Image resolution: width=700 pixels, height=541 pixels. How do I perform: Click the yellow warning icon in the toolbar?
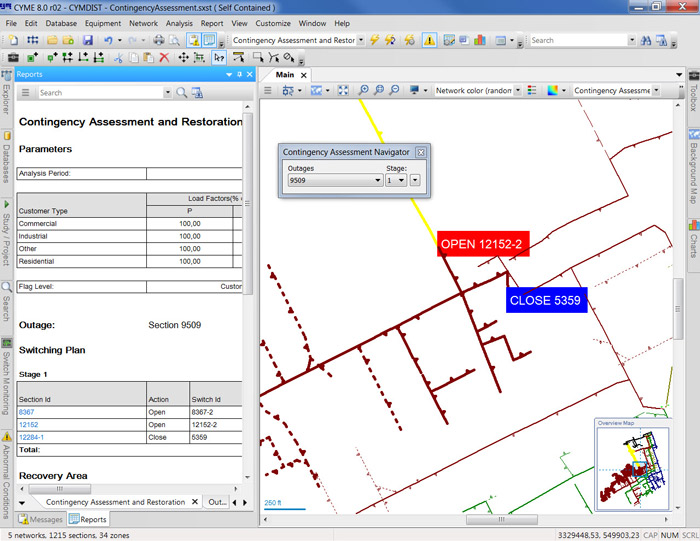tap(429, 40)
